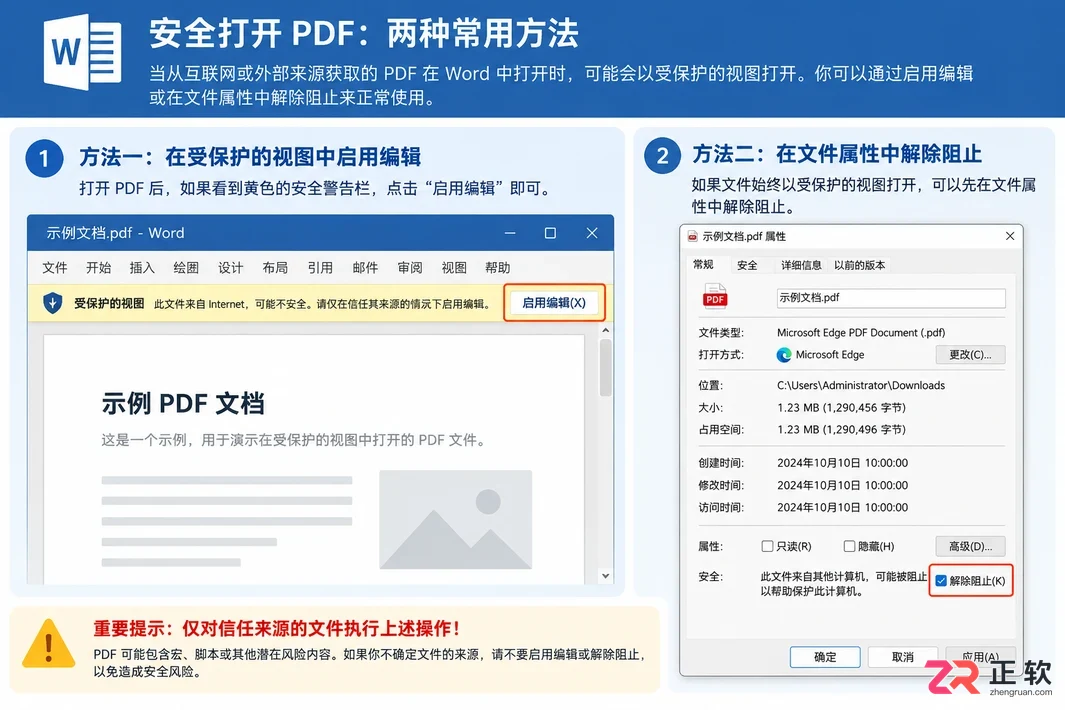This screenshot has width=1065, height=710.
Task: Open the 邮件 ribbon tab
Action: pyautogui.click(x=365, y=268)
